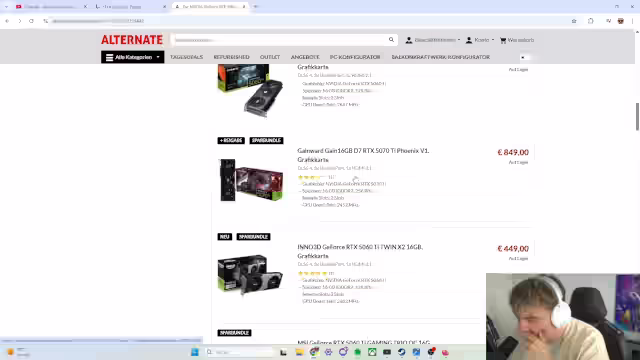Image resolution: width=640 pixels, height=360 pixels.
Task: Click the ALTERNATE logo
Action: pyautogui.click(x=132, y=40)
